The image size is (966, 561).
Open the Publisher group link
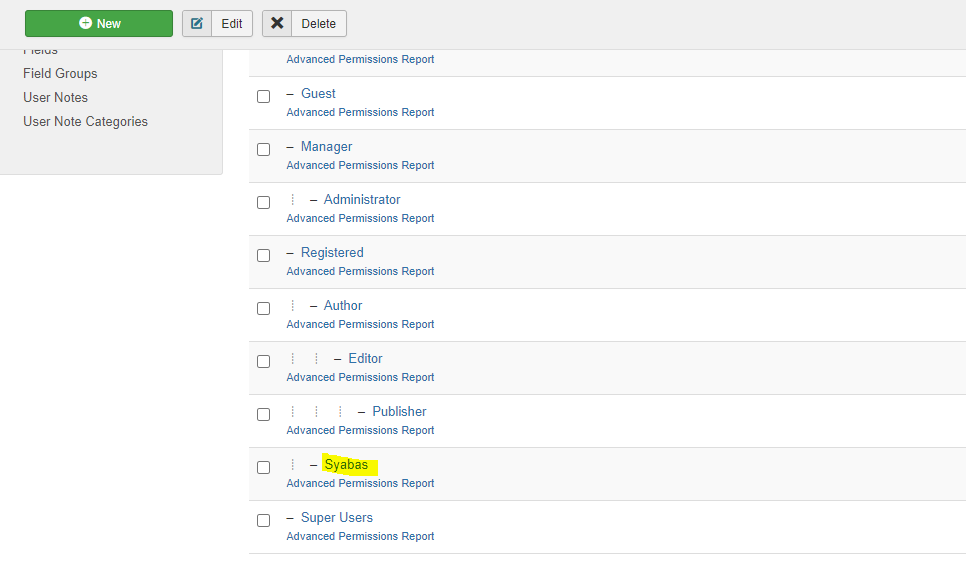399,411
